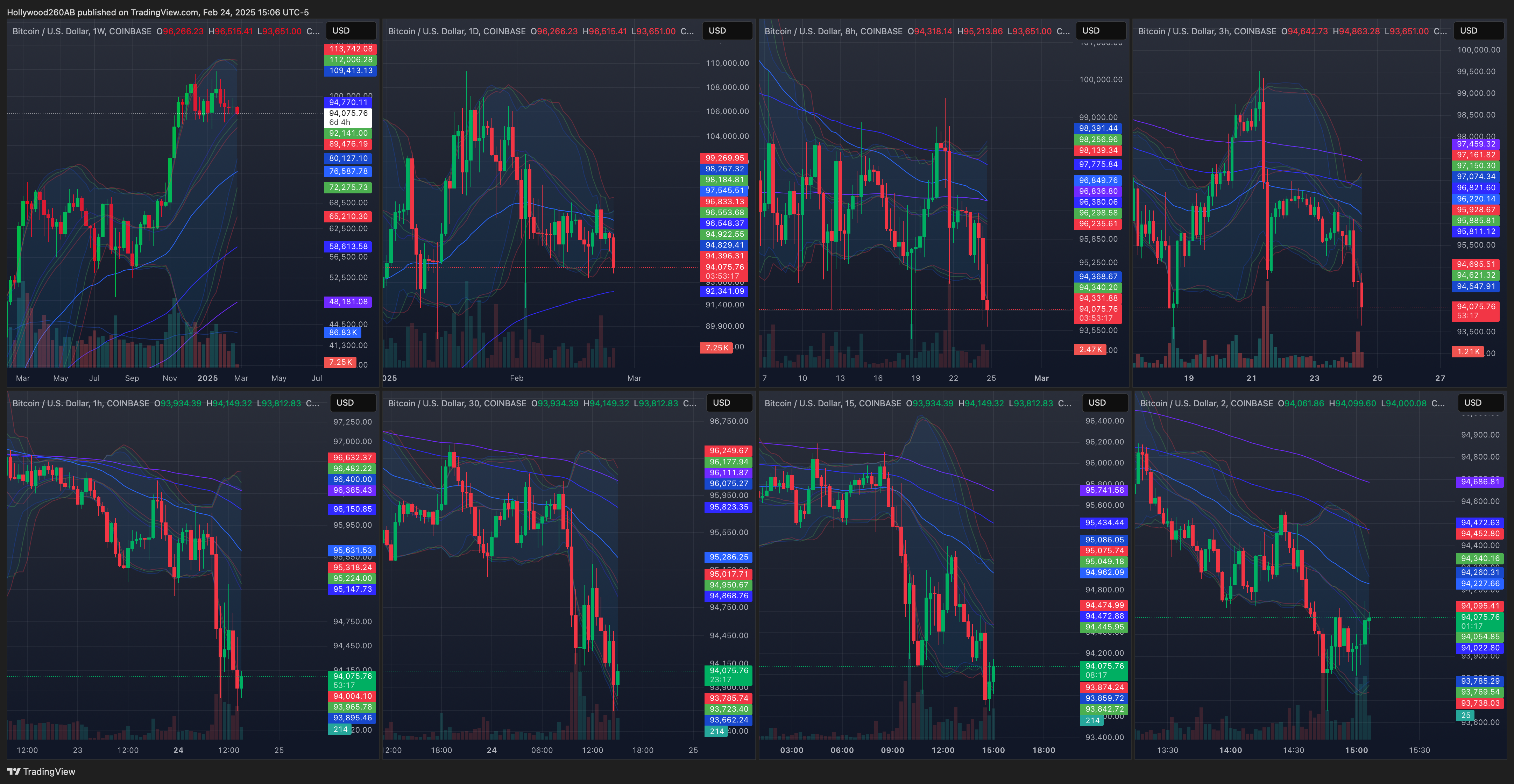This screenshot has width=1514, height=784.
Task: Select the blue 98,391.44 price label
Action: click(1098, 128)
